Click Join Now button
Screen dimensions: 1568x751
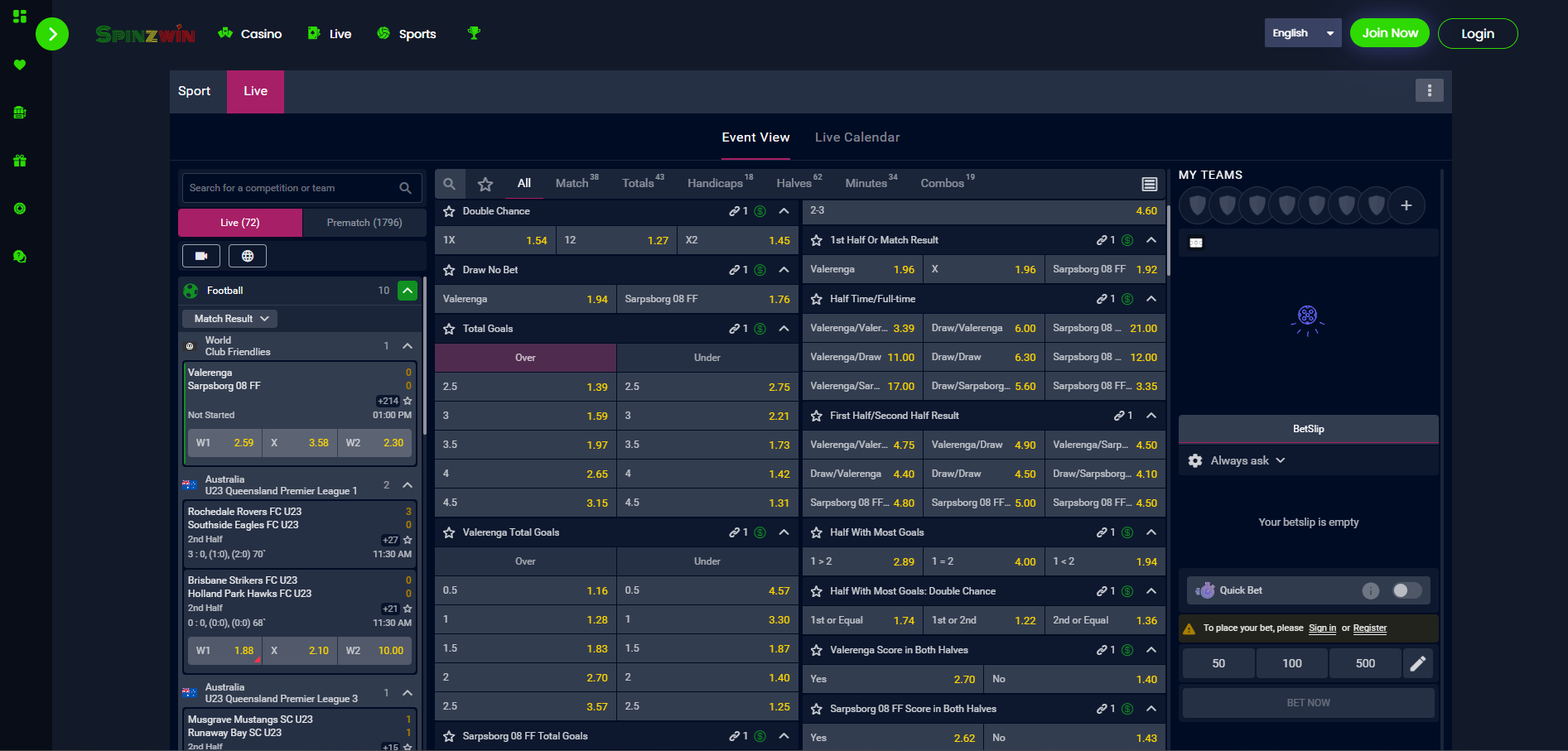1390,33
